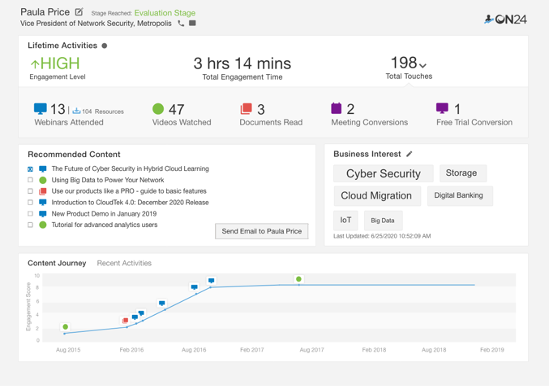
Task: Call Paula Price via phone icon
Action: coord(181,23)
